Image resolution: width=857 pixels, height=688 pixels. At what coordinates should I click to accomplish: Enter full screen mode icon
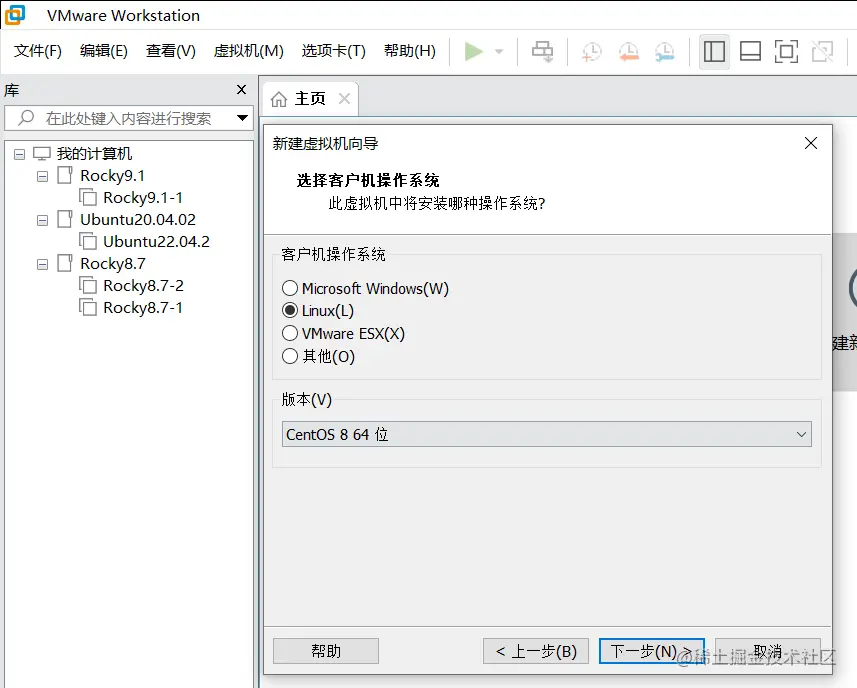pyautogui.click(x=786, y=52)
